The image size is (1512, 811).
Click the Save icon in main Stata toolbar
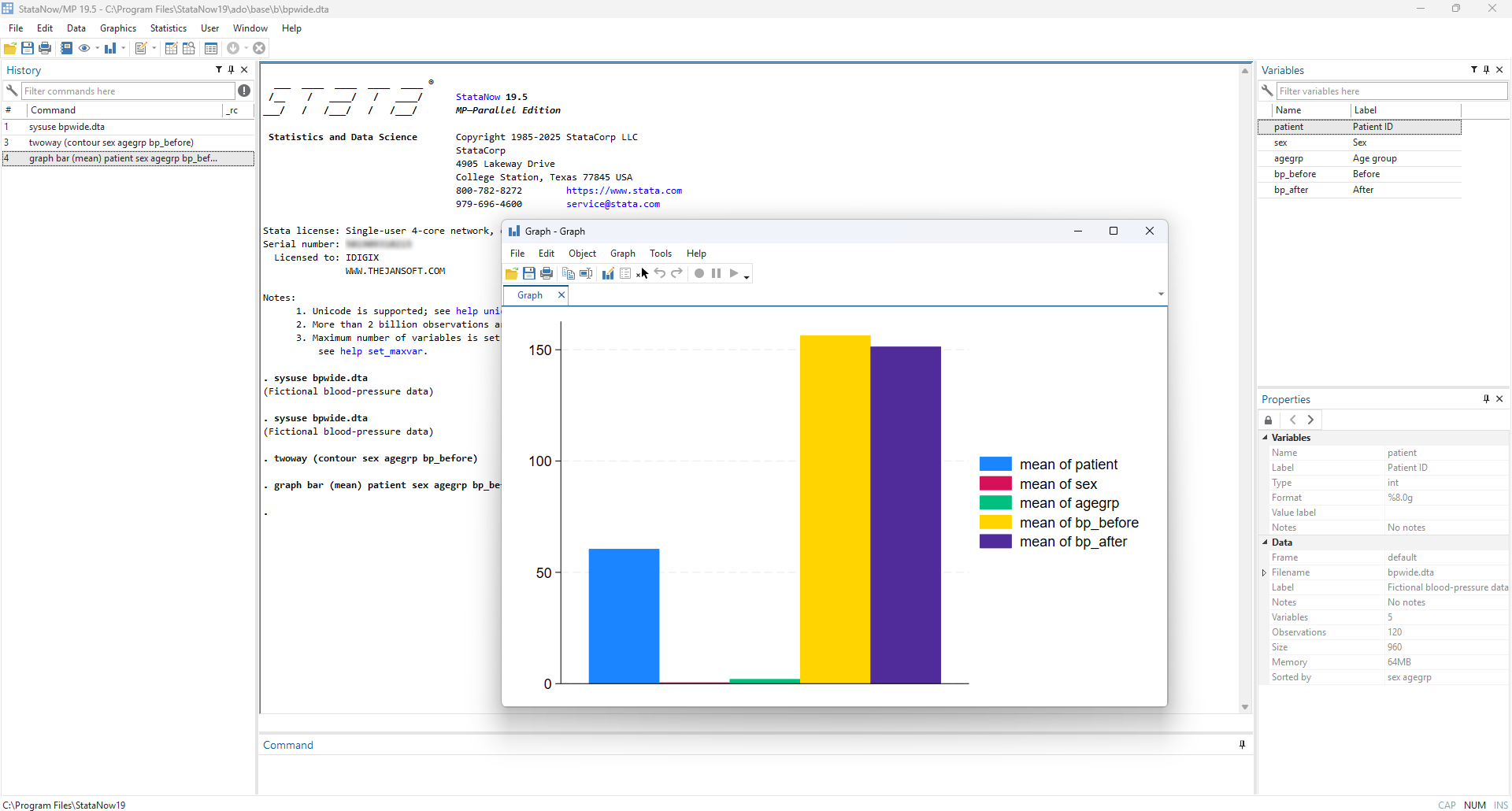[28, 49]
